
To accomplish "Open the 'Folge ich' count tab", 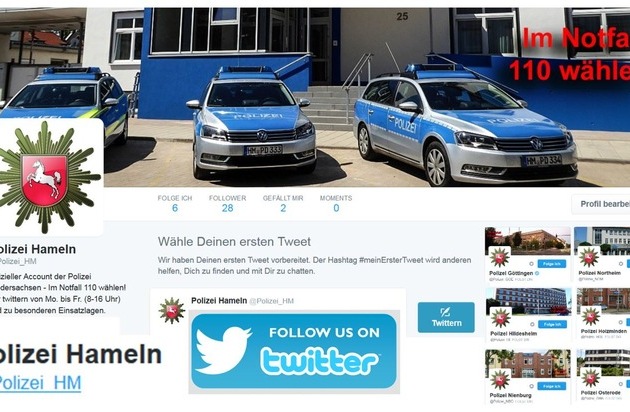I will coord(175,203).
